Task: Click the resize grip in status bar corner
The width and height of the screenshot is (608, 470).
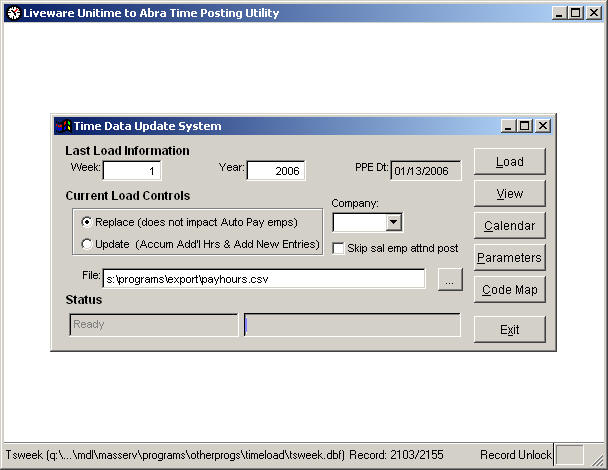Action: pos(597,458)
